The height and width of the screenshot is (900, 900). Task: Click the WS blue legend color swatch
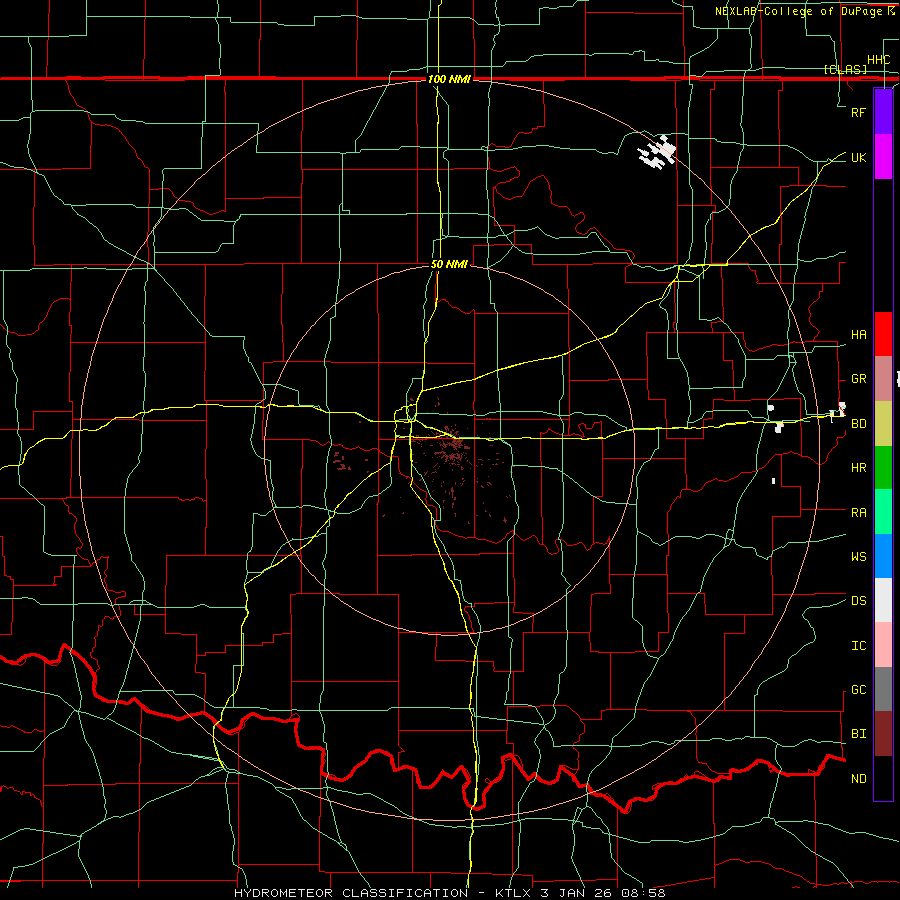883,556
